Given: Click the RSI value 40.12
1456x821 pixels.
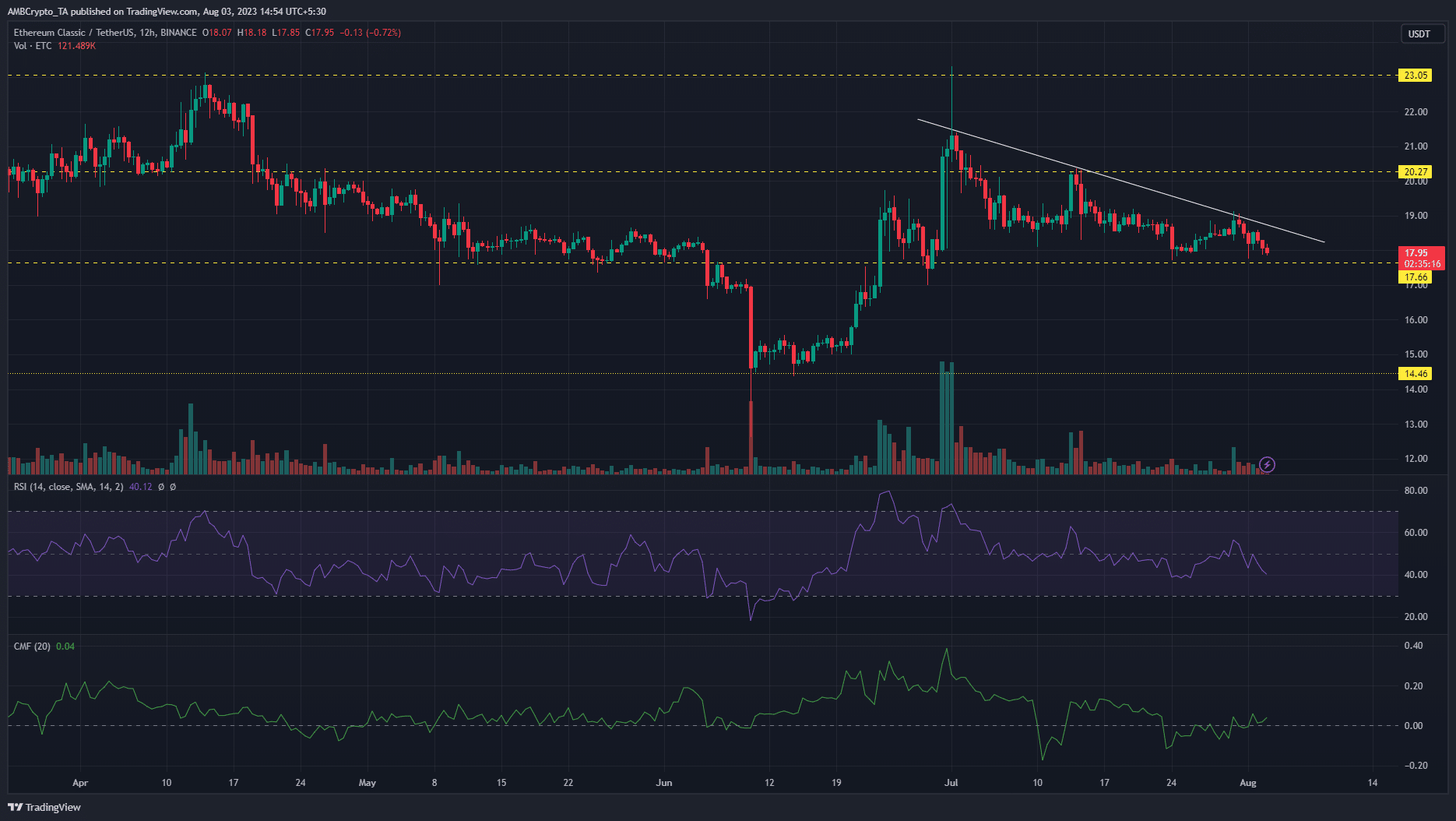Looking at the screenshot, I should [141, 487].
